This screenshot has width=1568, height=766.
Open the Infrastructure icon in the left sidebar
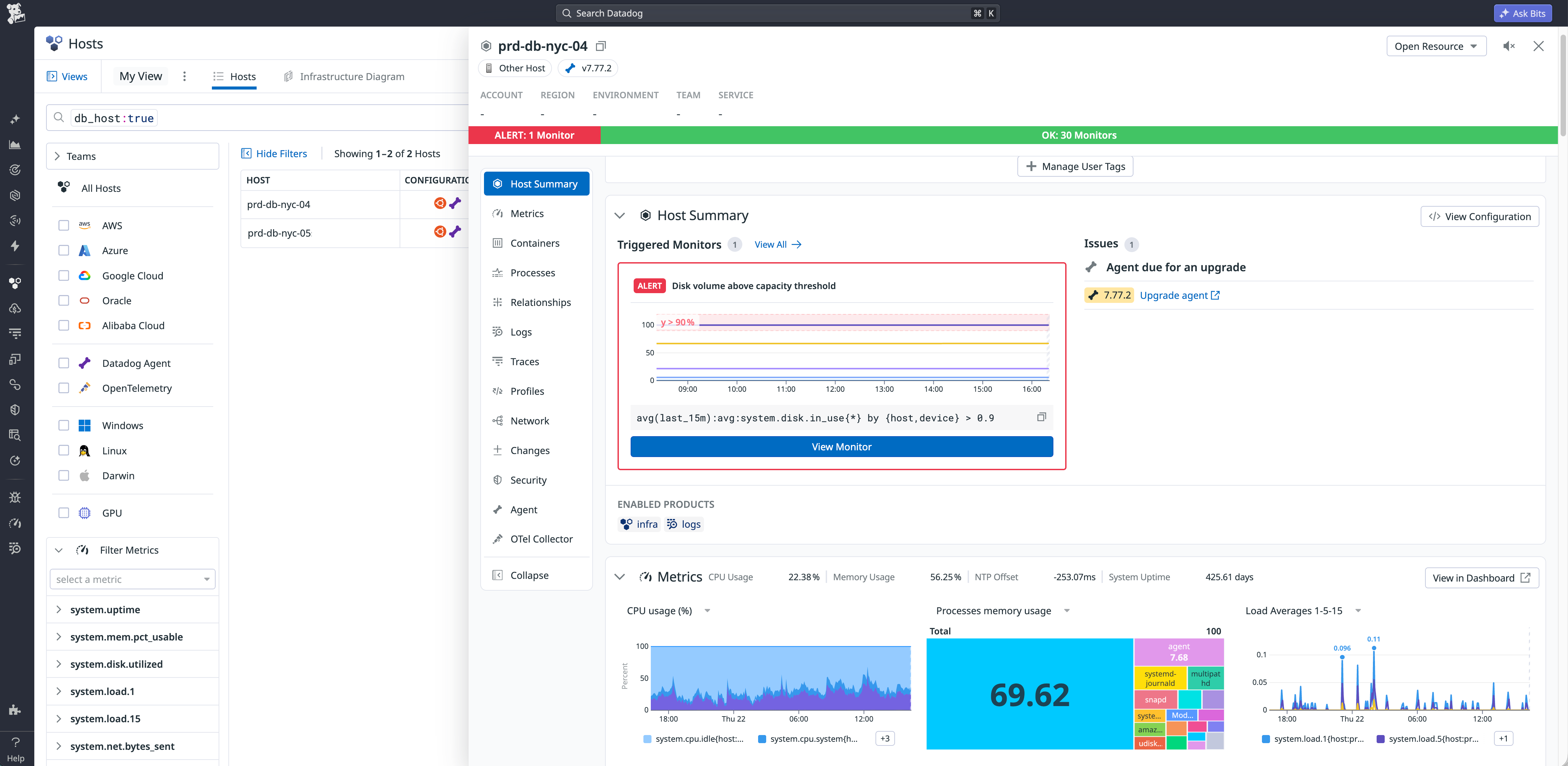tap(15, 283)
